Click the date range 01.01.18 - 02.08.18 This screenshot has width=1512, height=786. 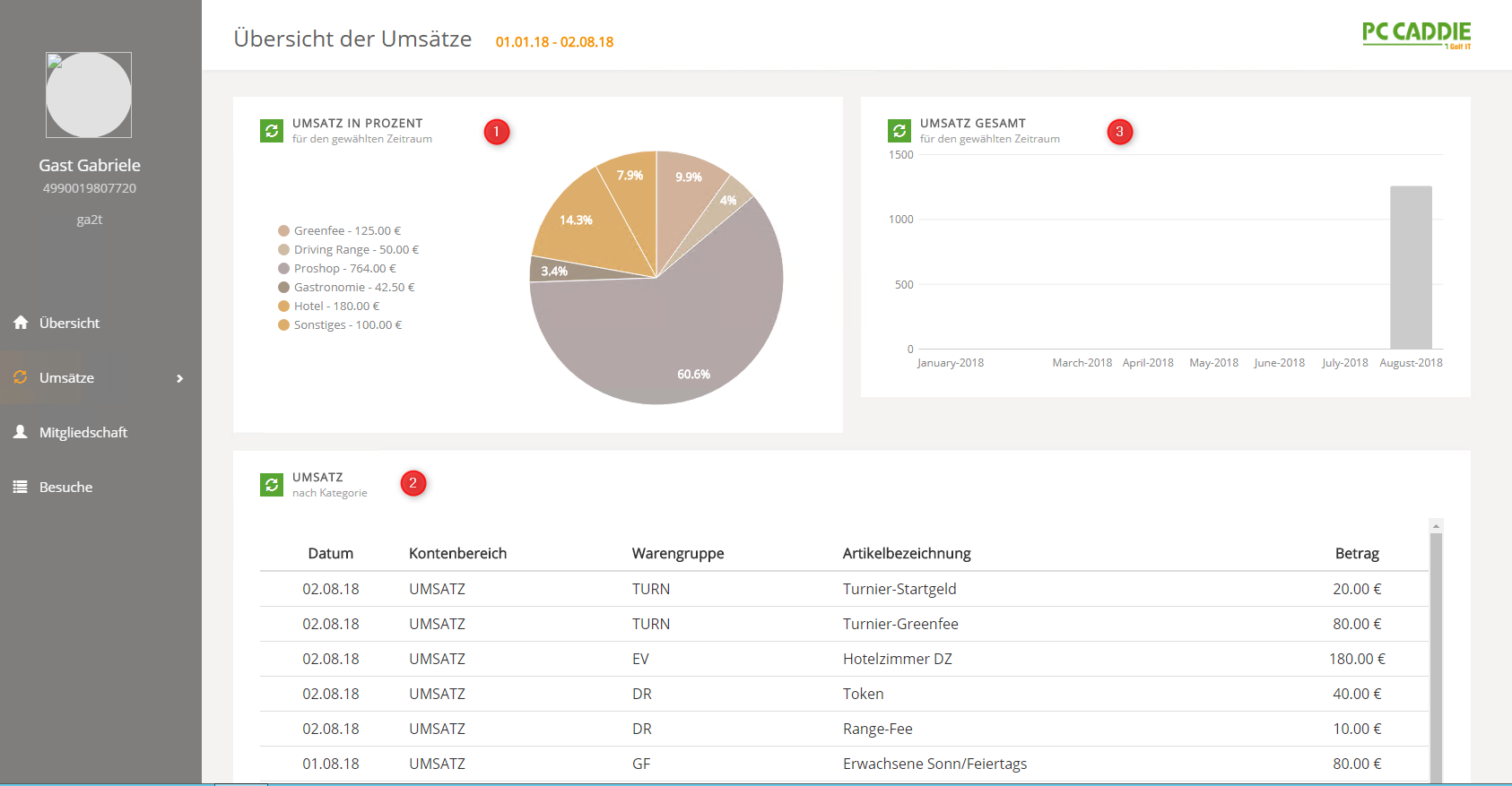click(x=554, y=42)
